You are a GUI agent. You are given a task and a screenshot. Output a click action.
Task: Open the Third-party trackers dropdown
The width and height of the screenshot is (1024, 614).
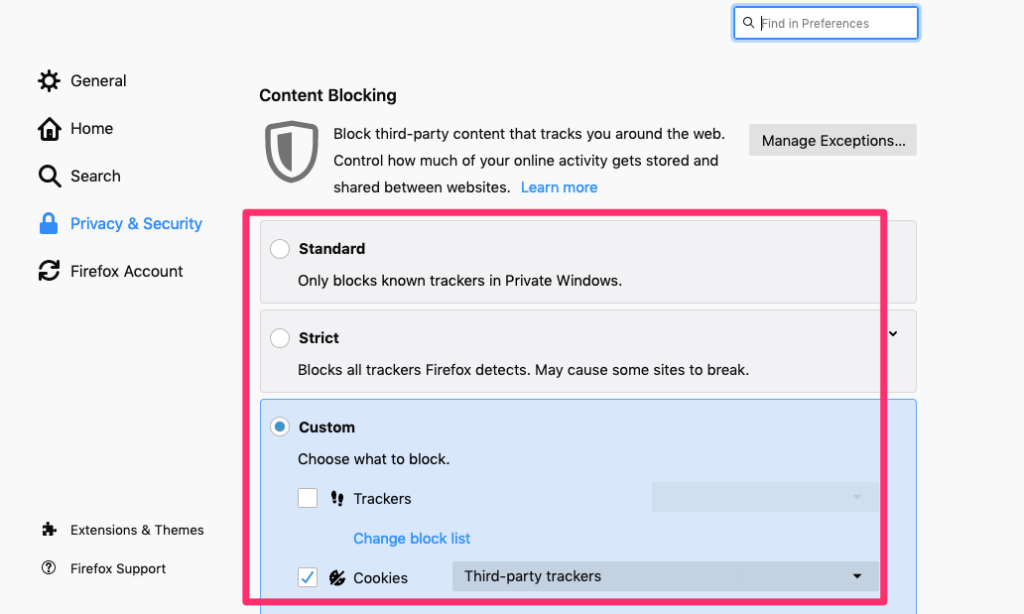click(x=665, y=576)
